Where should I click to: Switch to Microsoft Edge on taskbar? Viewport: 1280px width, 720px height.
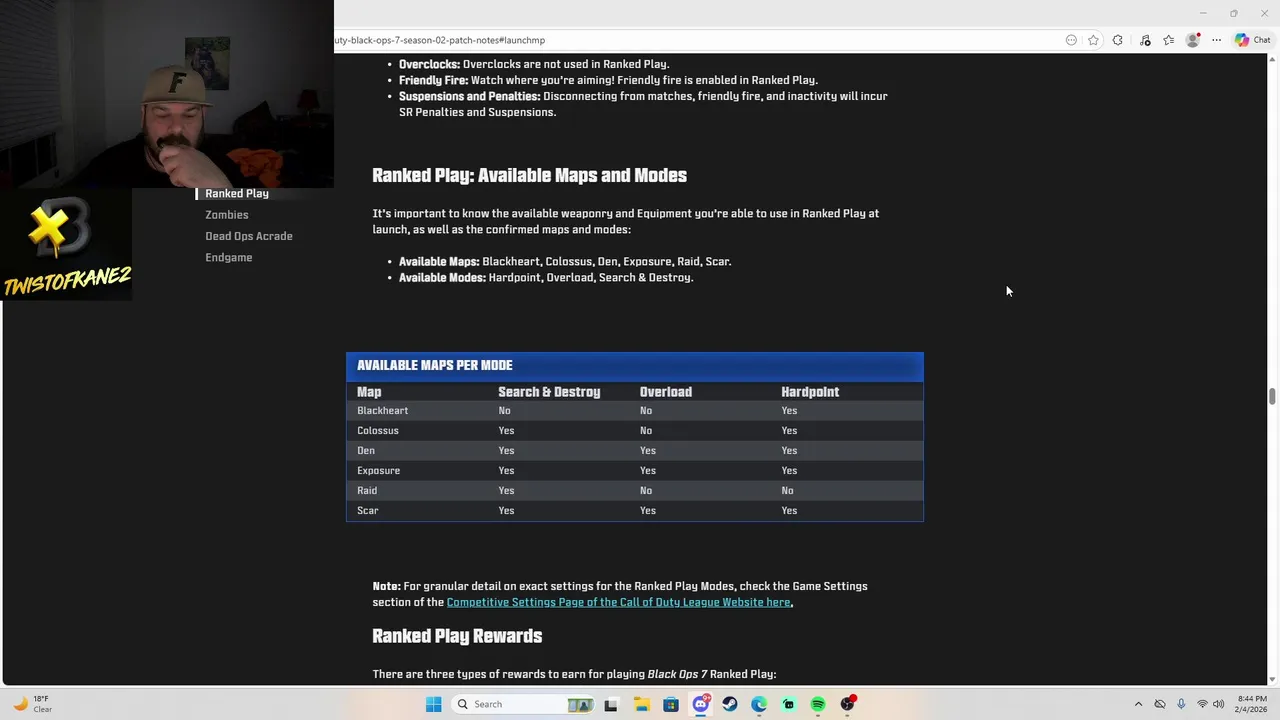[759, 704]
